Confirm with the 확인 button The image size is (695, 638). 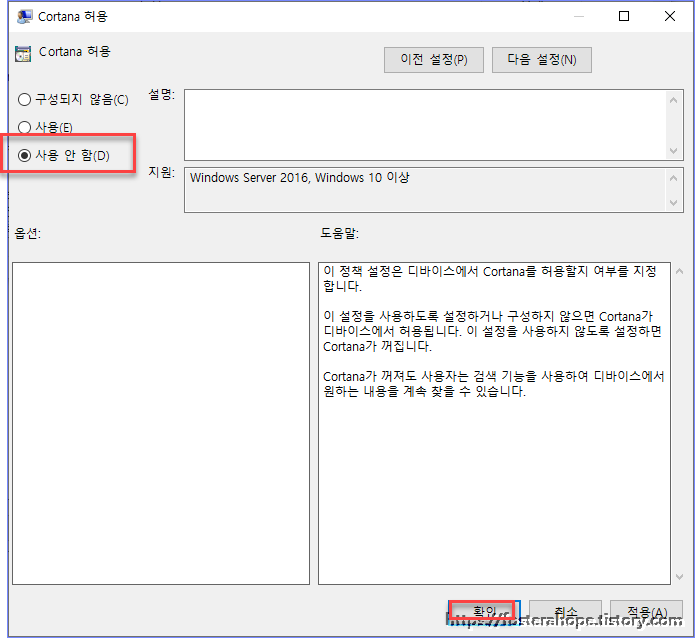click(484, 612)
